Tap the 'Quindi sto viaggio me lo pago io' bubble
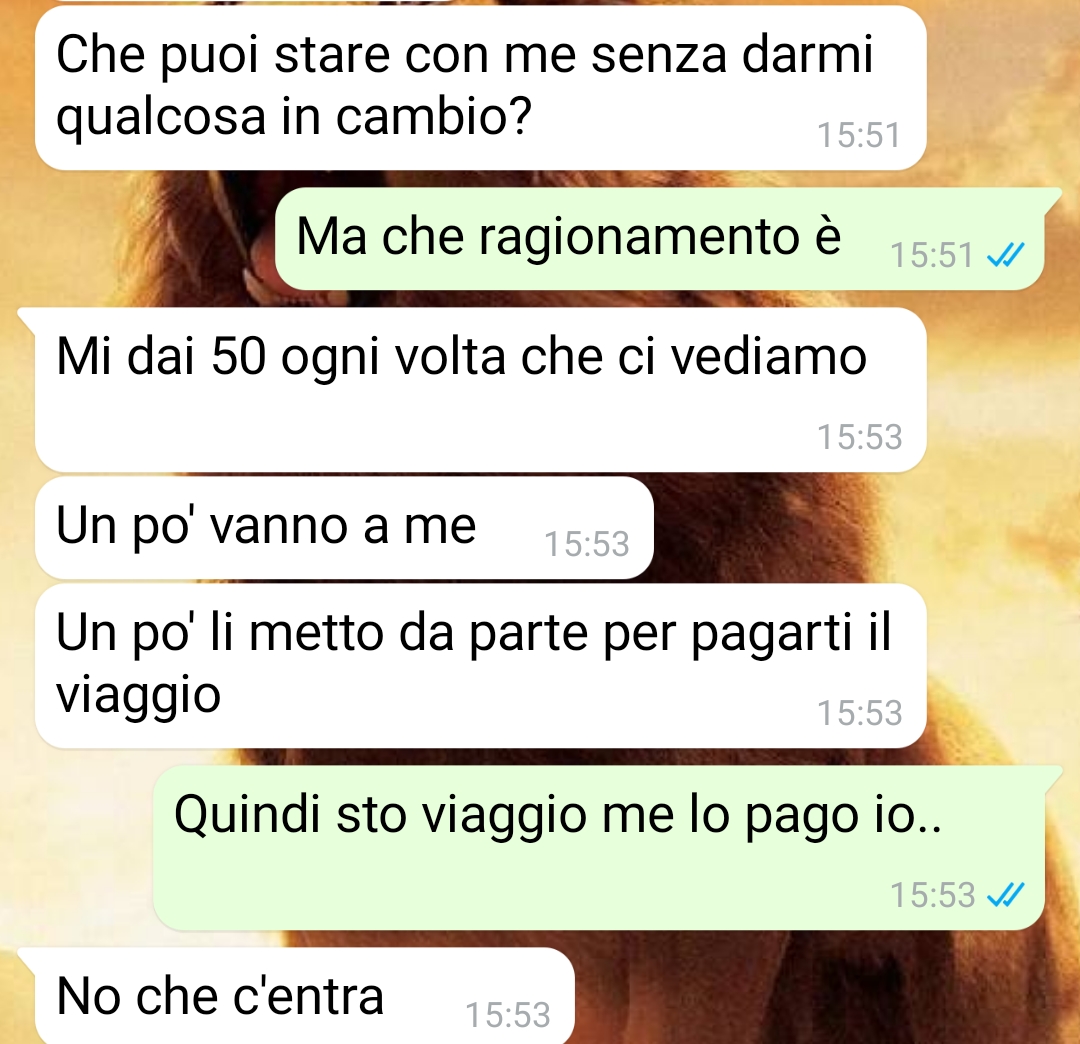This screenshot has width=1080, height=1044. pos(599,848)
